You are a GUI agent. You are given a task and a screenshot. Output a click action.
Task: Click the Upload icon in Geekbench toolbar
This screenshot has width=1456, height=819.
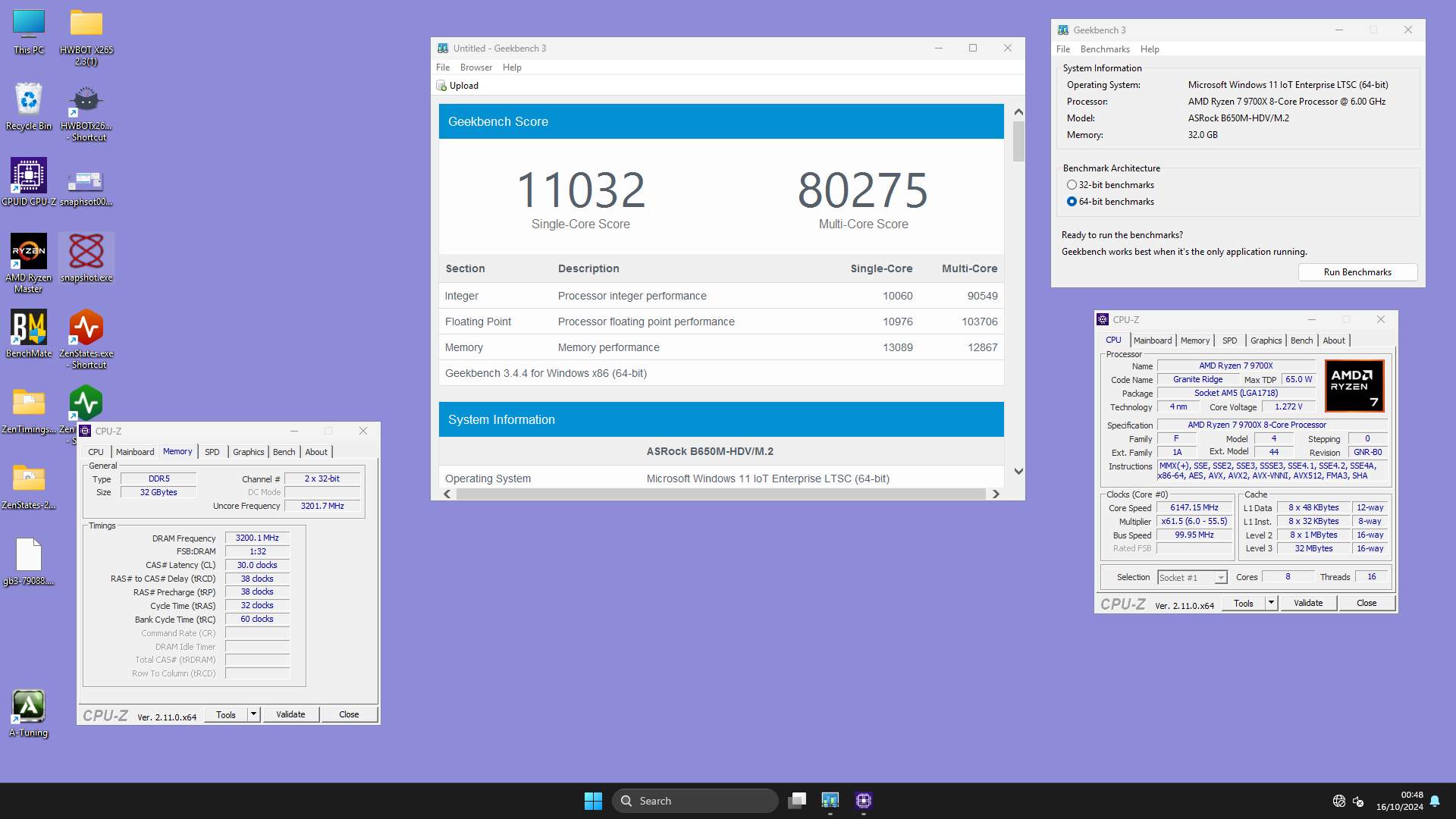[442, 86]
